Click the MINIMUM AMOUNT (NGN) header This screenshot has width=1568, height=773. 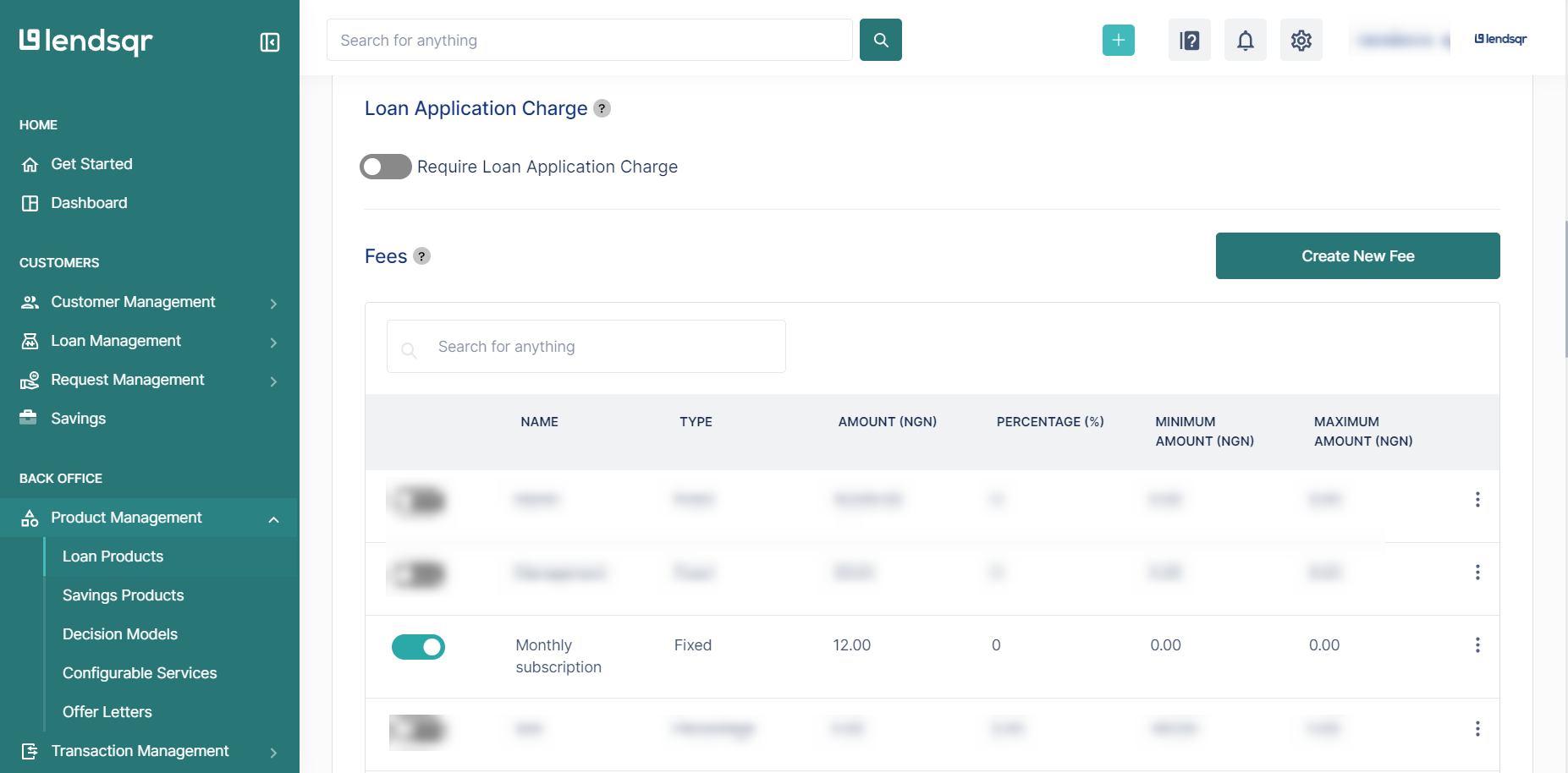point(1204,431)
